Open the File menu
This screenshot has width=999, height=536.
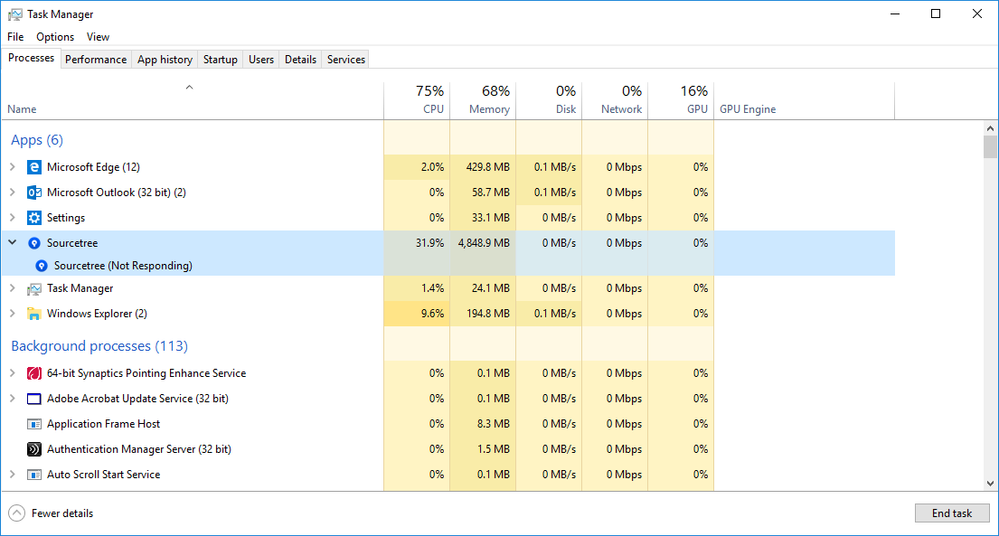pos(15,37)
